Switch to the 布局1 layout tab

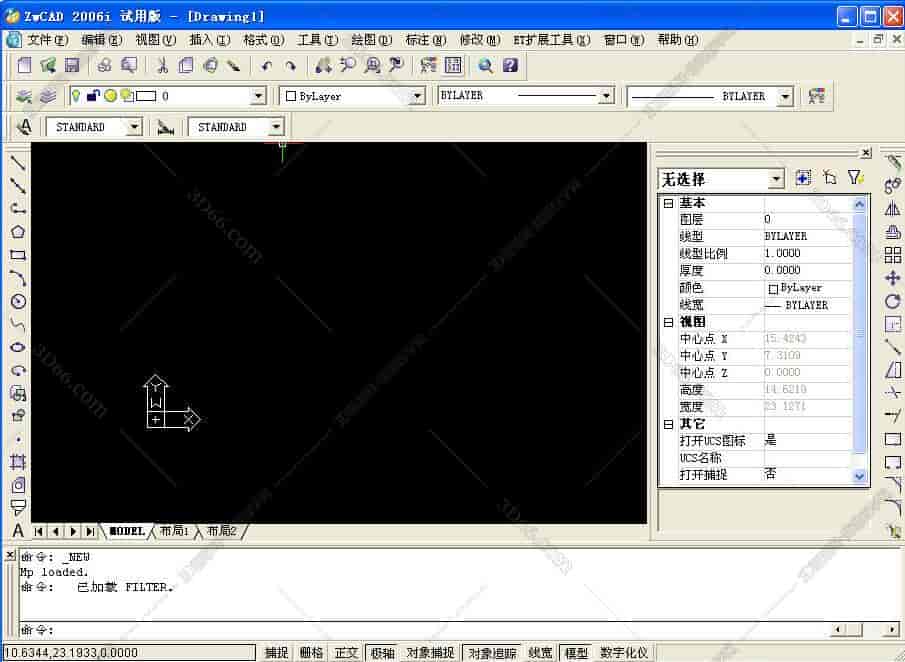click(x=177, y=531)
